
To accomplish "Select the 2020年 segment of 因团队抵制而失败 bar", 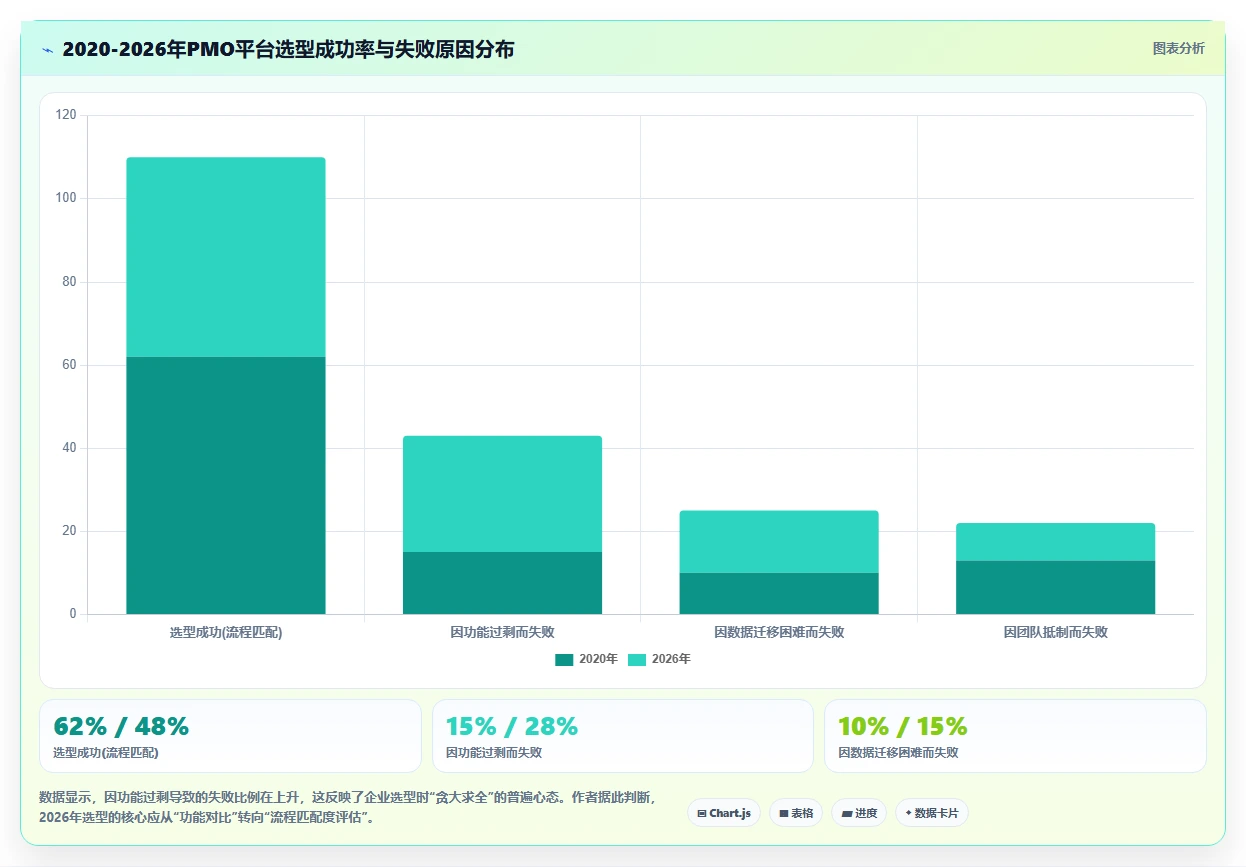I will pos(1055,587).
